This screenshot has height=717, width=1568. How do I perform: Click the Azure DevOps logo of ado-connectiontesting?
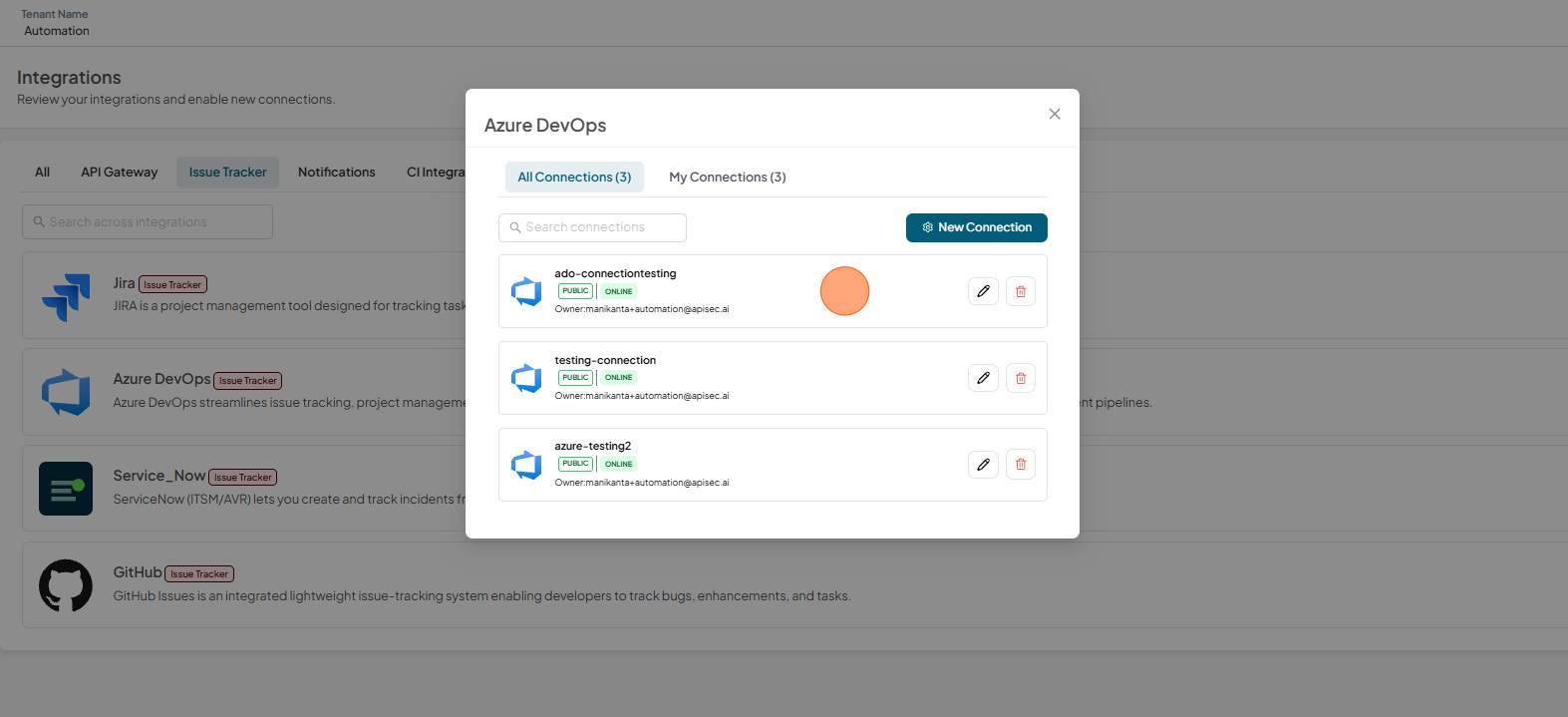[x=526, y=291]
